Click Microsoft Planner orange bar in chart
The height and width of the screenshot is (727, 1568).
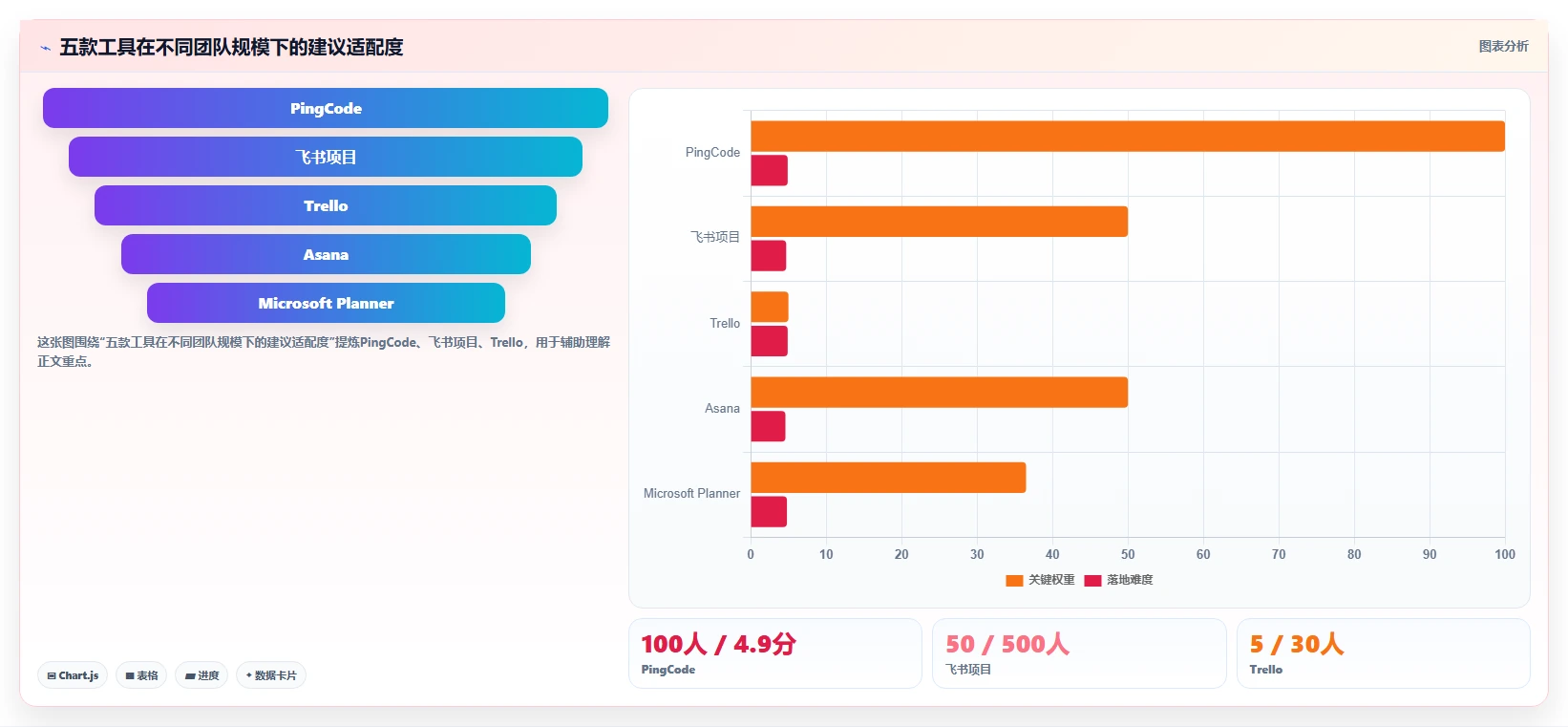pos(888,478)
